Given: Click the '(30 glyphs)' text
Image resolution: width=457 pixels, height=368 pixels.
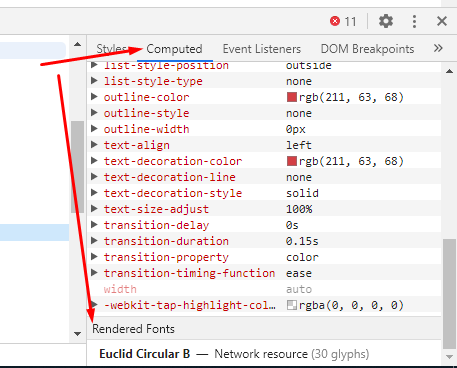Looking at the screenshot, I should 340,354.
